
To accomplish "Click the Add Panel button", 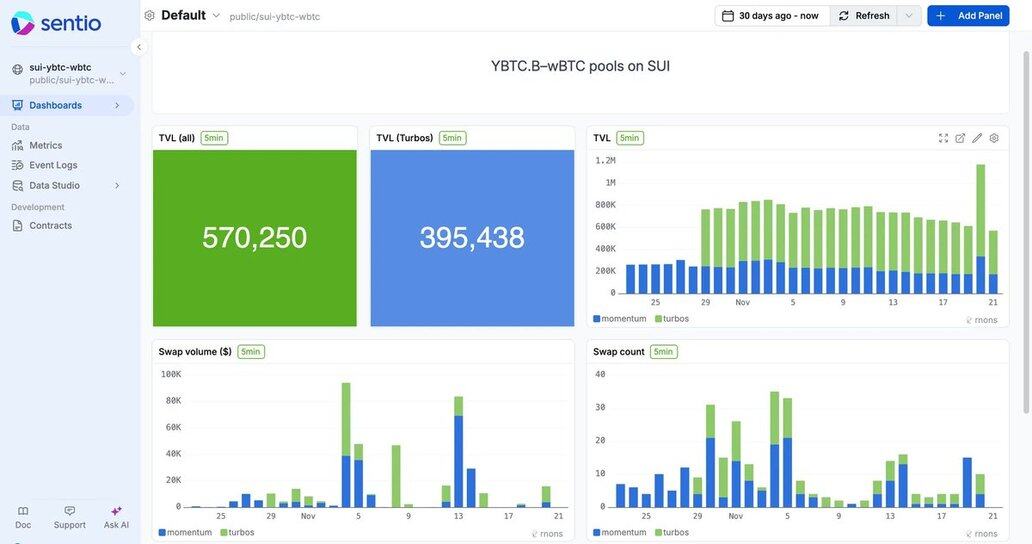I will [968, 16].
